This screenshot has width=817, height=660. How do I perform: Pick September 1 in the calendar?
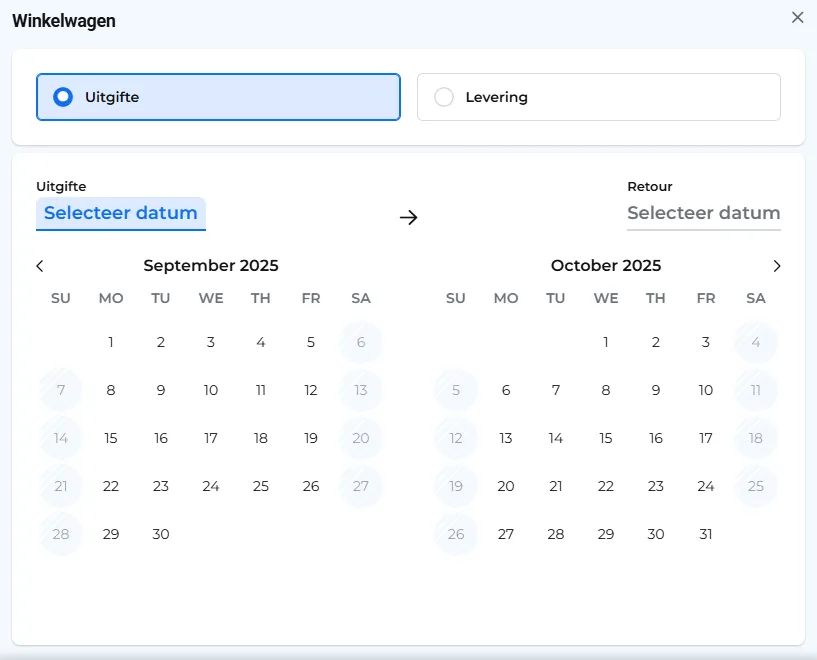click(x=111, y=342)
